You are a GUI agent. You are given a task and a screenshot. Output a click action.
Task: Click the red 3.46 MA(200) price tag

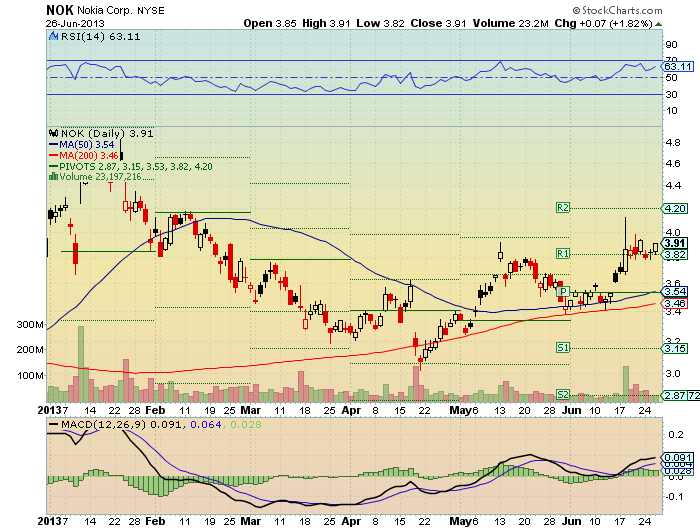675,304
